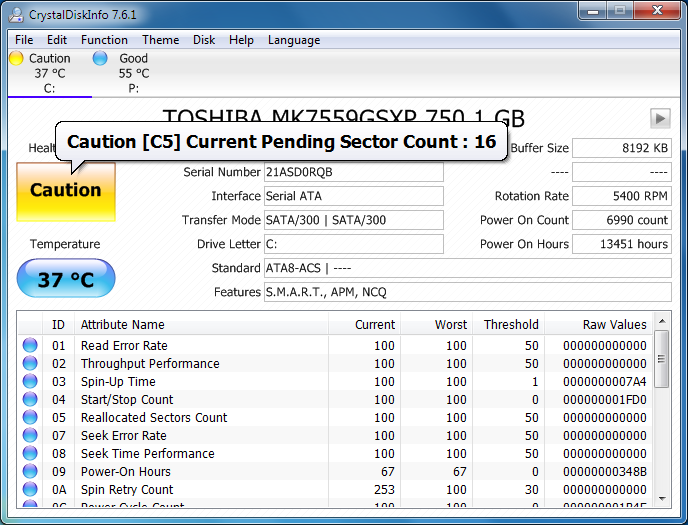Click status icon for Spin Retry Count

tap(30, 489)
